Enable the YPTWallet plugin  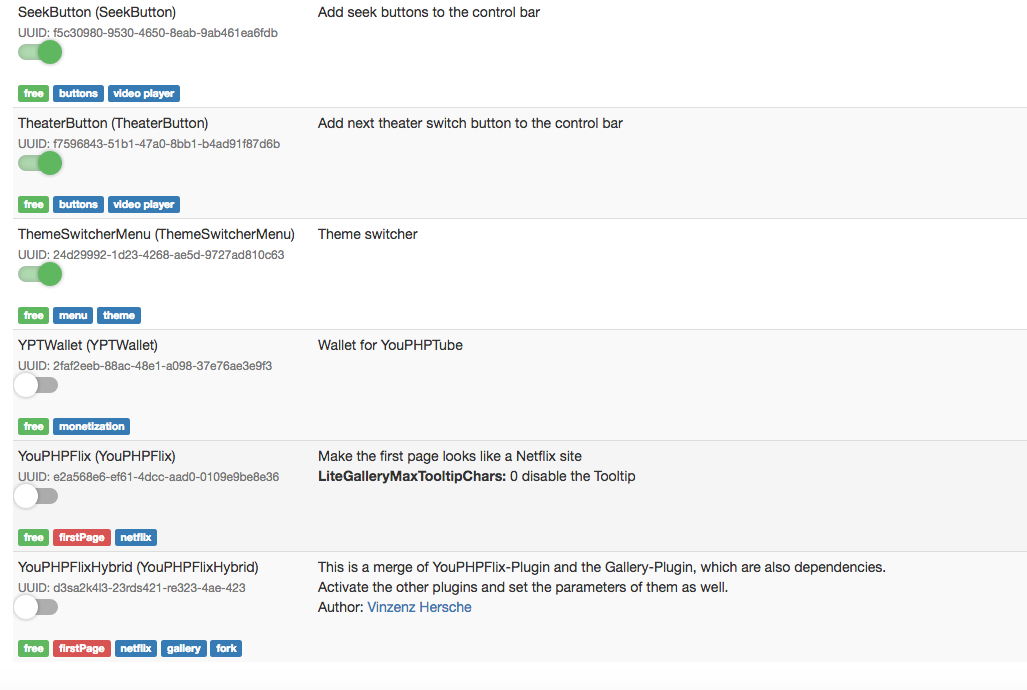[36, 385]
